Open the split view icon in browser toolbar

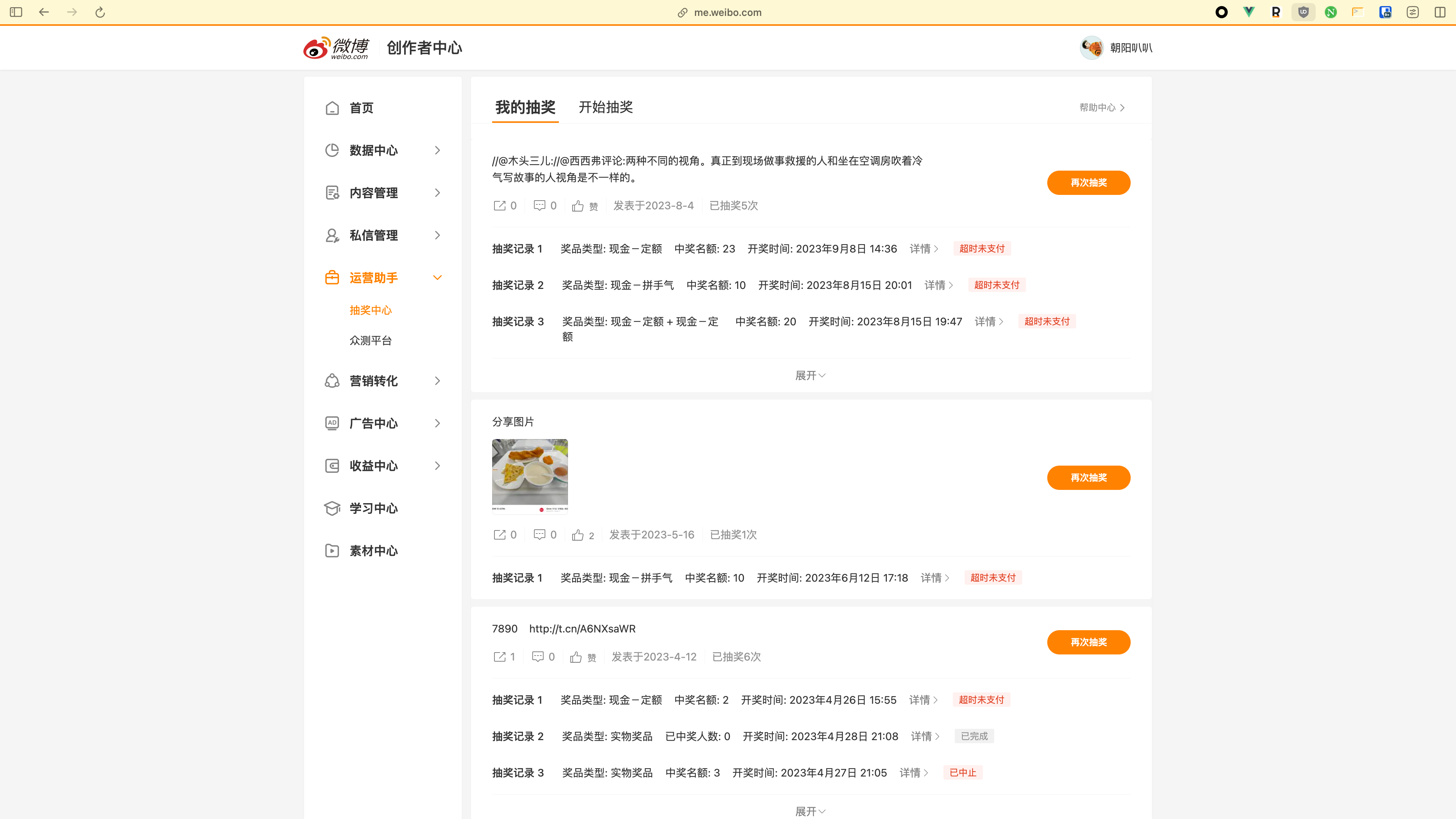1440,12
